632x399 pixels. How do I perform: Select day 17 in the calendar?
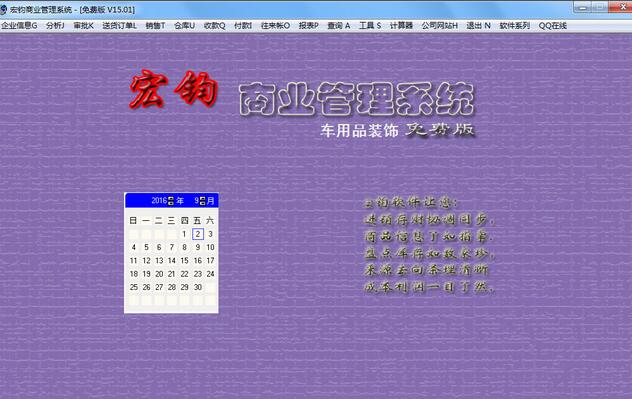click(x=210, y=260)
